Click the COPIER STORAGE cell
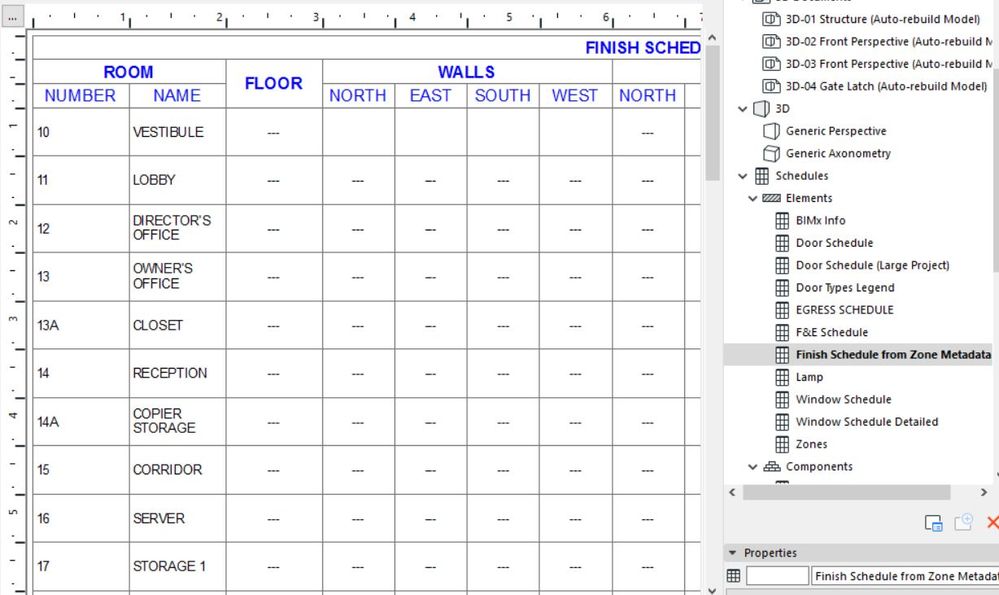Image resolution: width=999 pixels, height=595 pixels. pyautogui.click(x=177, y=421)
